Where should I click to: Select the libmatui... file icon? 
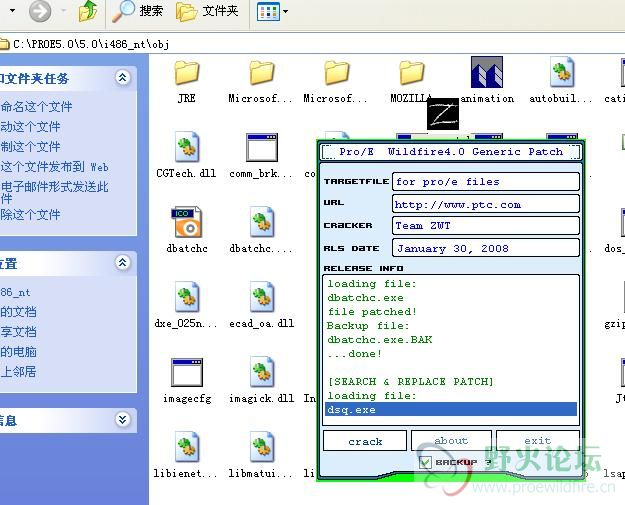261,447
